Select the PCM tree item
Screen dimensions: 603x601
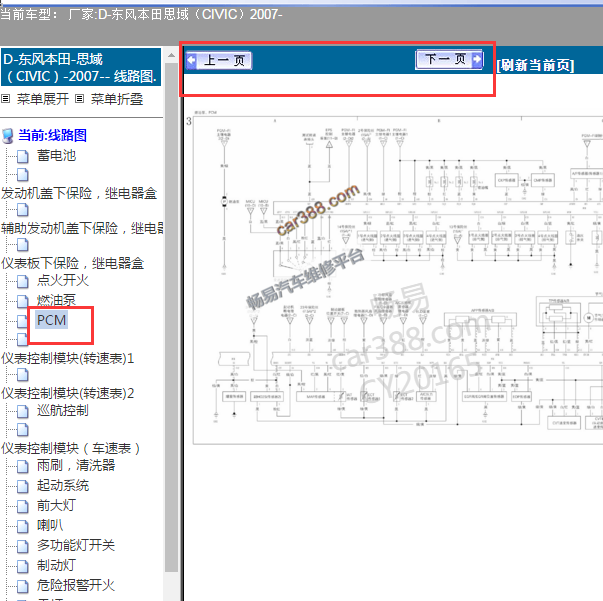coord(52,320)
